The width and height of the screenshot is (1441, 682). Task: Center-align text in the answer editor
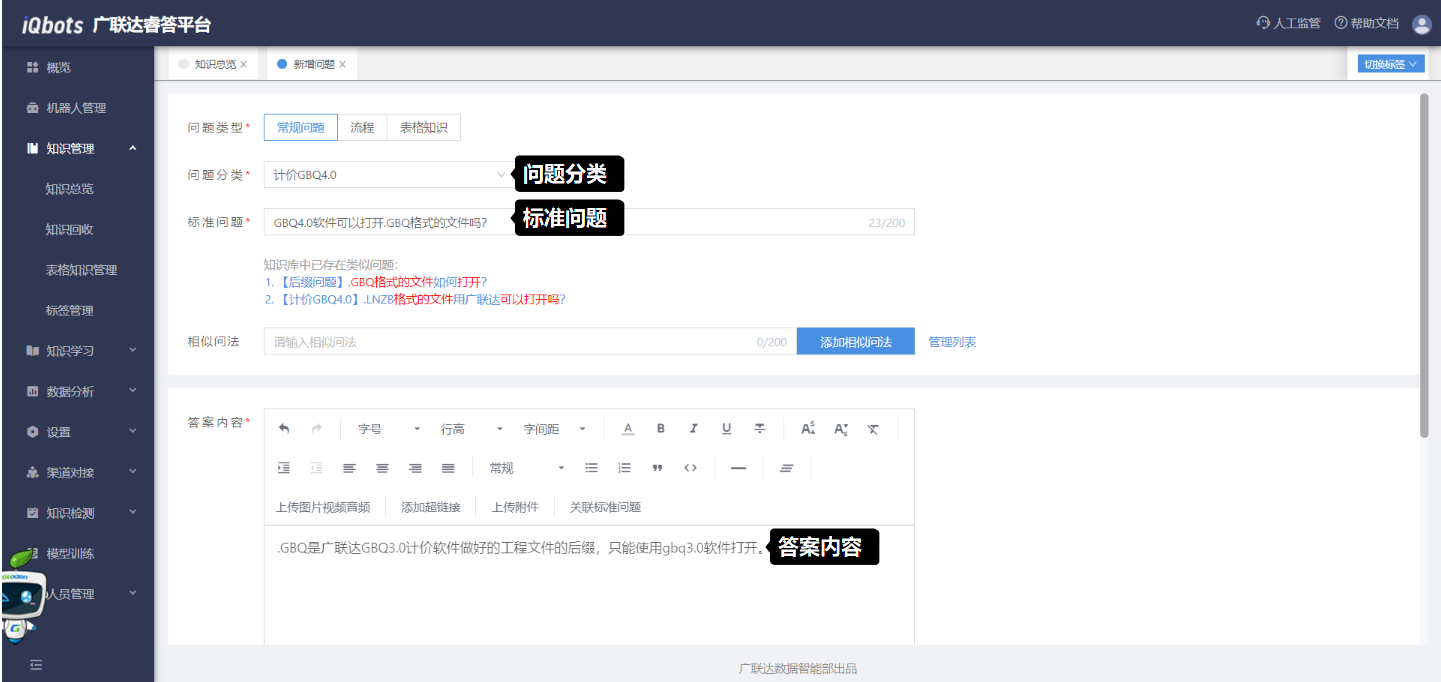[382, 468]
